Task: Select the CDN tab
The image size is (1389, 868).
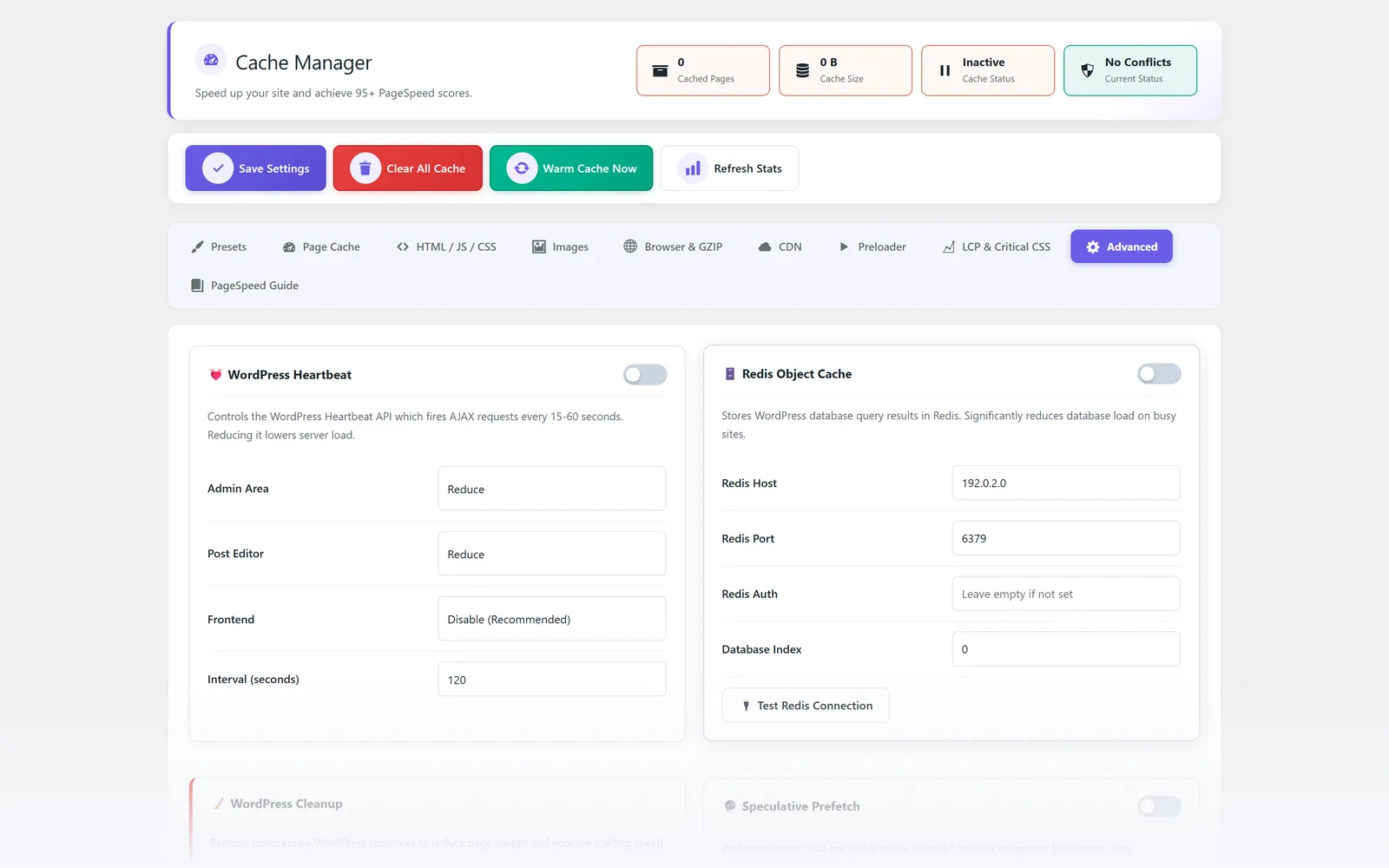Action: [780, 247]
